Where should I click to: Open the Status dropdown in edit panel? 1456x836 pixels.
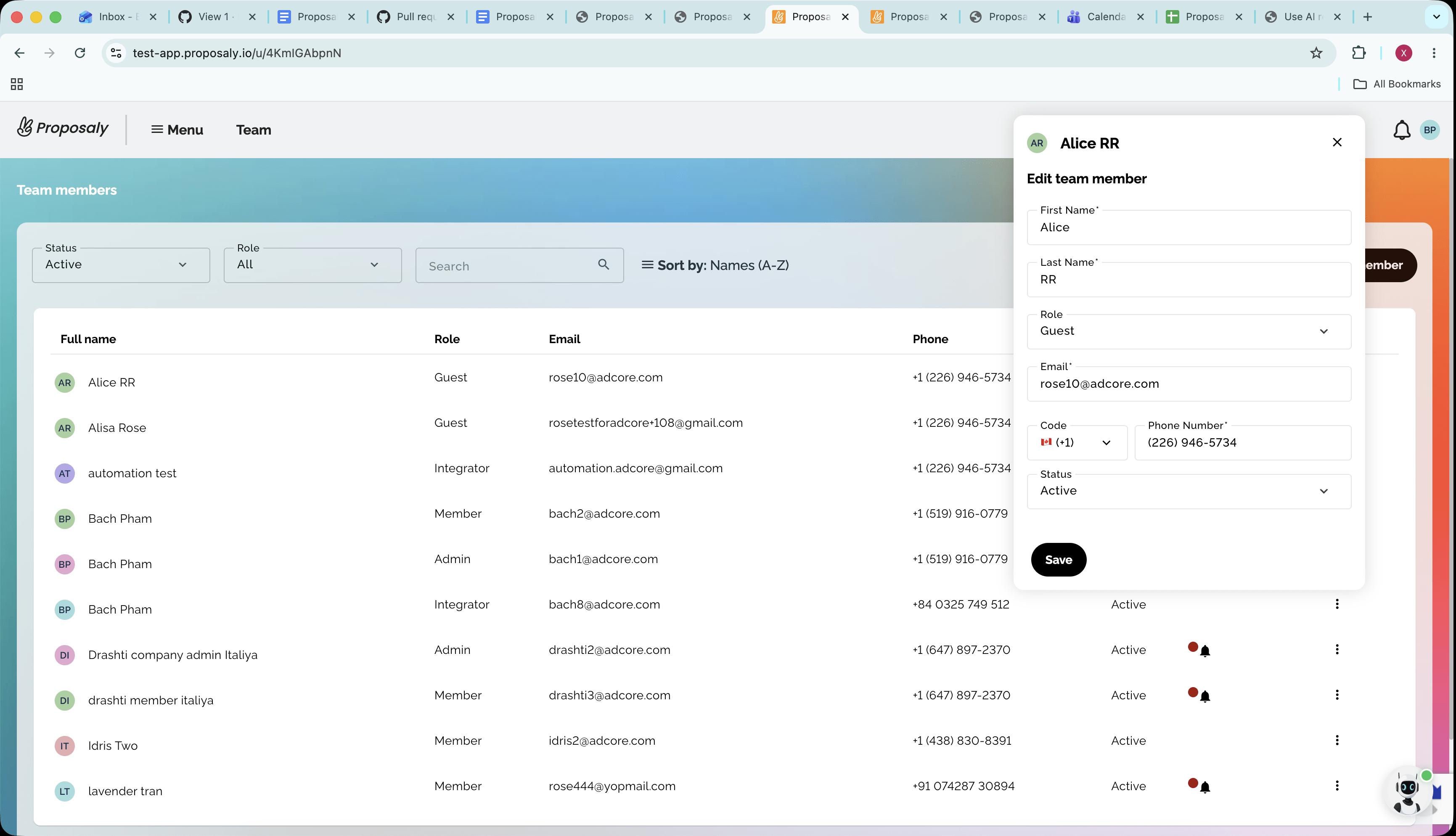click(1189, 492)
